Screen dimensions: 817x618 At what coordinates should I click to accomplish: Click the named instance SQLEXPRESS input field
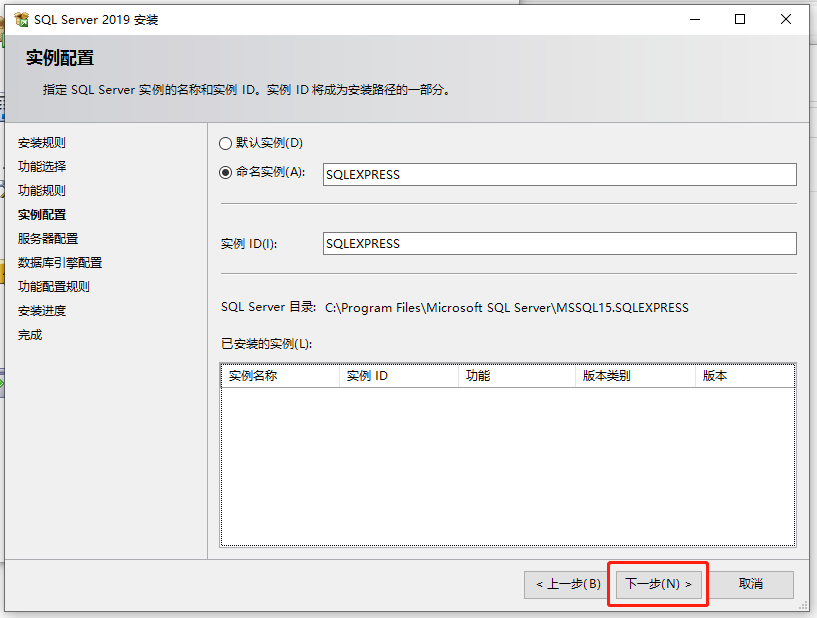point(560,175)
